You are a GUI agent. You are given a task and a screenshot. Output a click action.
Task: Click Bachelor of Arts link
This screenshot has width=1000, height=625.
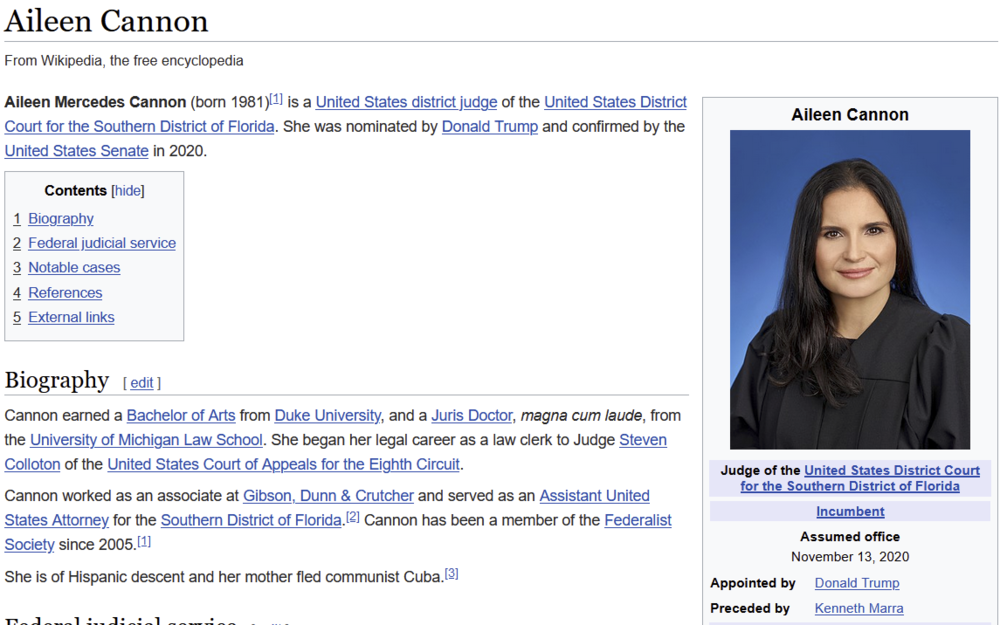[181, 415]
